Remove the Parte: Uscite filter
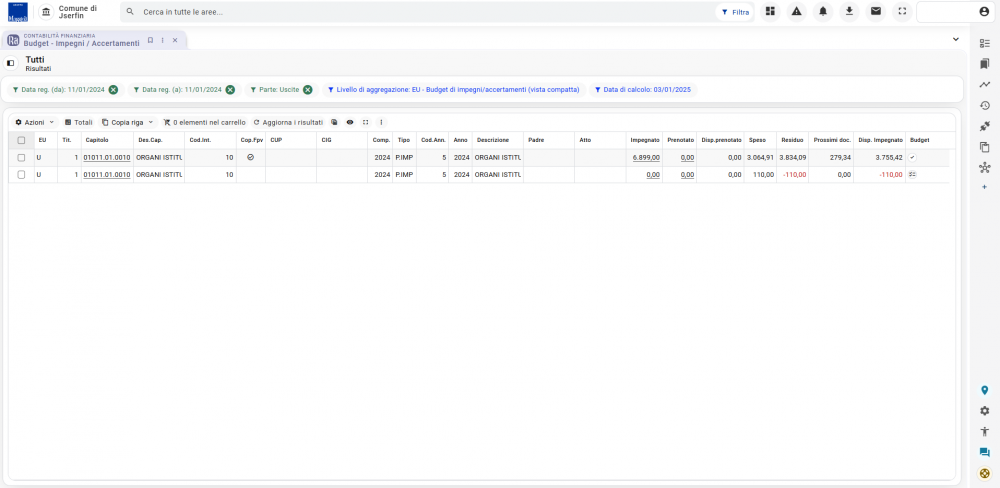This screenshot has width=1000, height=488. click(307, 90)
